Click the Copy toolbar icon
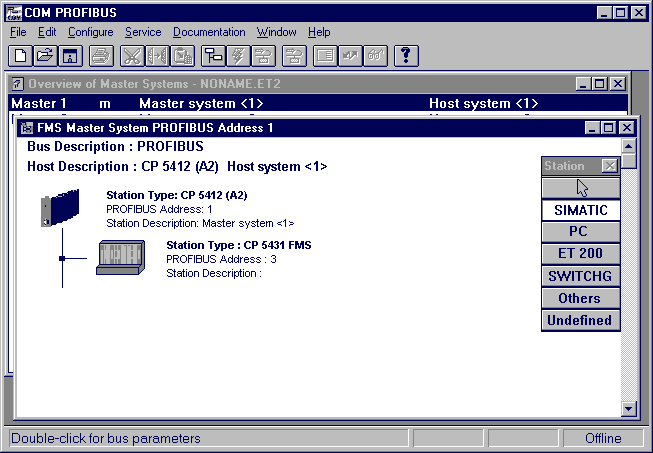The image size is (653, 453). (157, 56)
